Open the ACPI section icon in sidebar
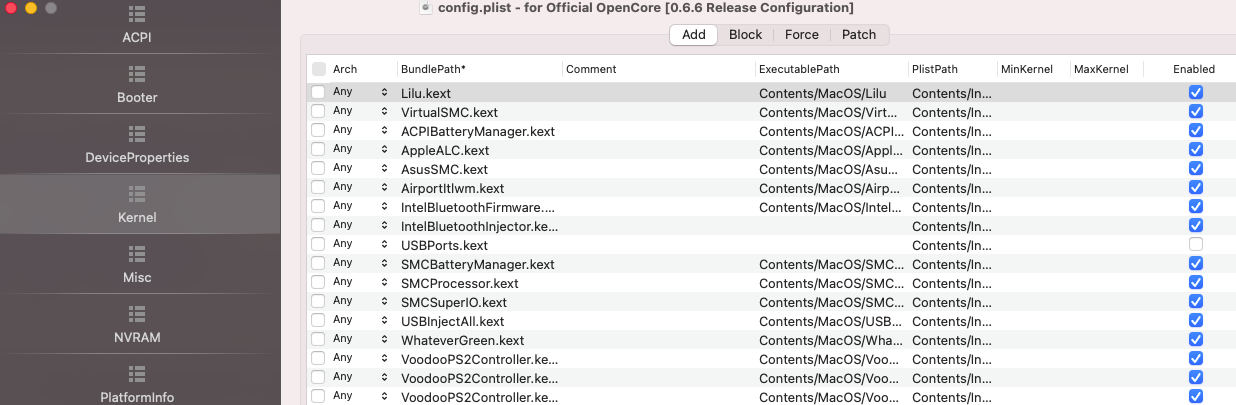 [x=137, y=15]
